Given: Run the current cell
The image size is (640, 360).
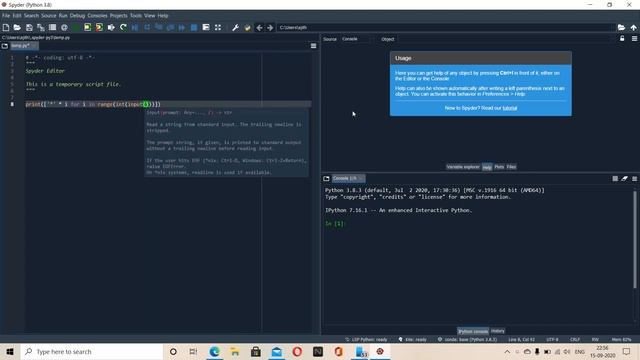Looking at the screenshot, I should 87,27.
